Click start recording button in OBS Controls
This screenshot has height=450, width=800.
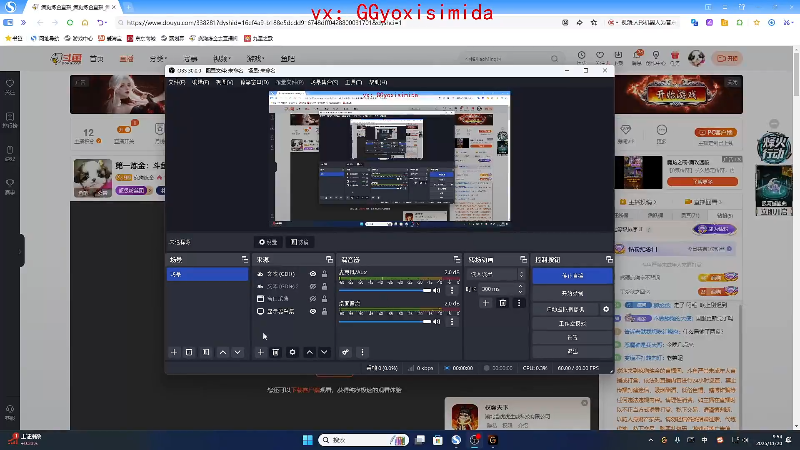pyautogui.click(x=572, y=293)
